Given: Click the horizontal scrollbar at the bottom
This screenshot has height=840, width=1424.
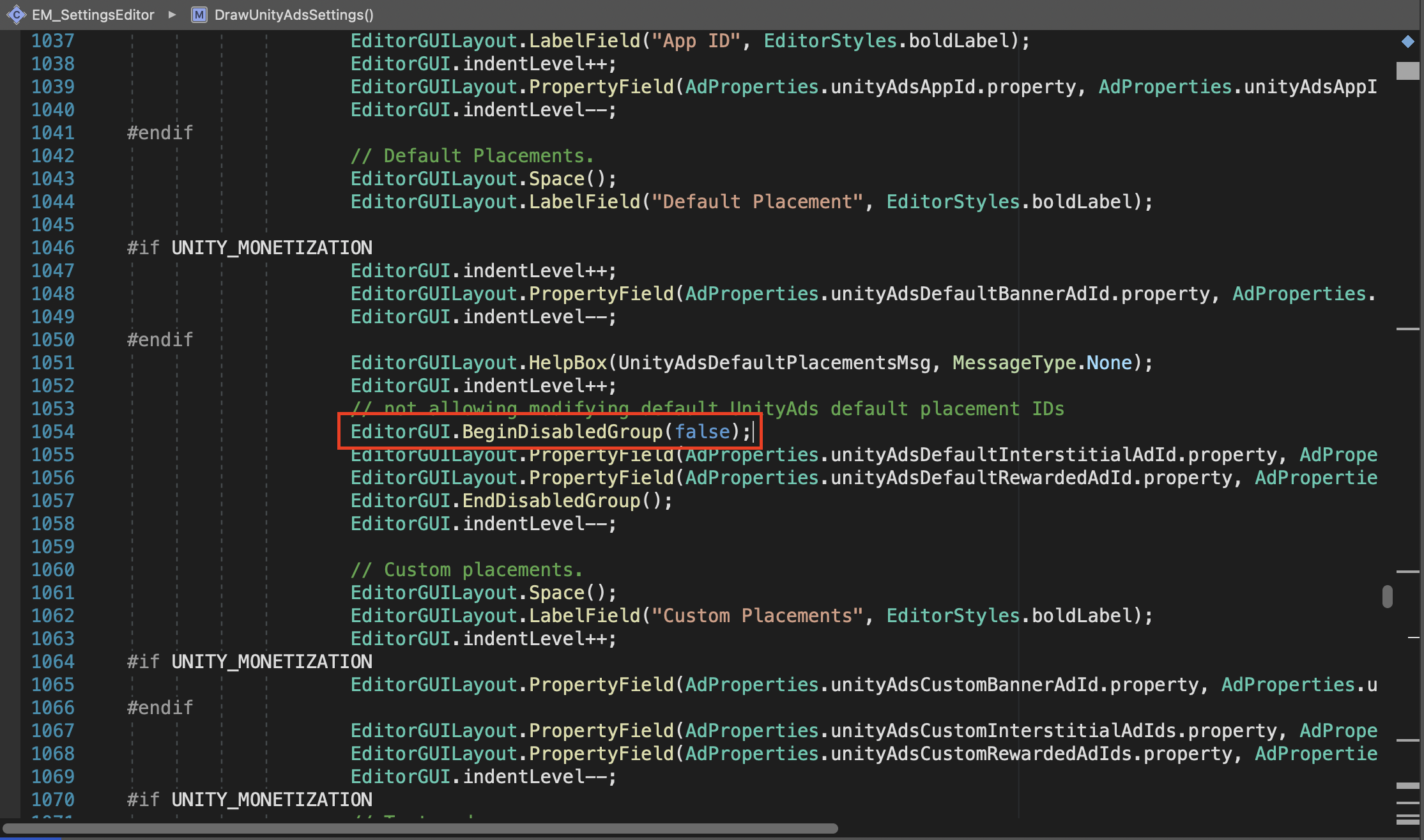Looking at the screenshot, I should (422, 829).
